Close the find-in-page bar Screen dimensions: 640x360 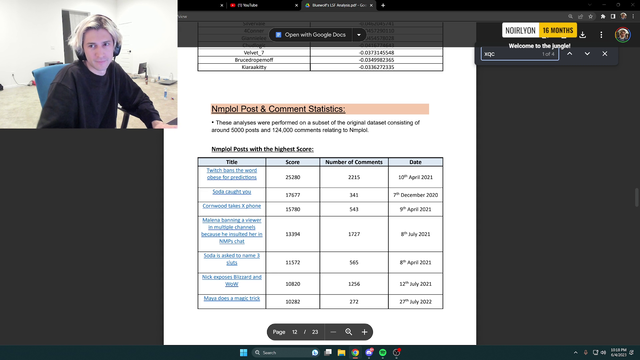tap(604, 53)
